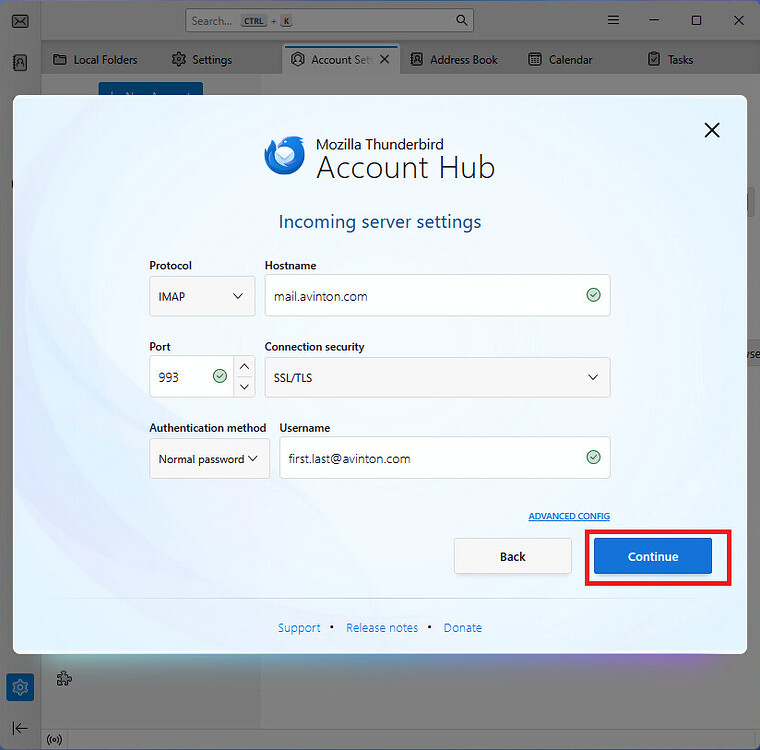Image resolution: width=760 pixels, height=750 pixels.
Task: Maximize the Thunderbird window
Action: point(696,20)
